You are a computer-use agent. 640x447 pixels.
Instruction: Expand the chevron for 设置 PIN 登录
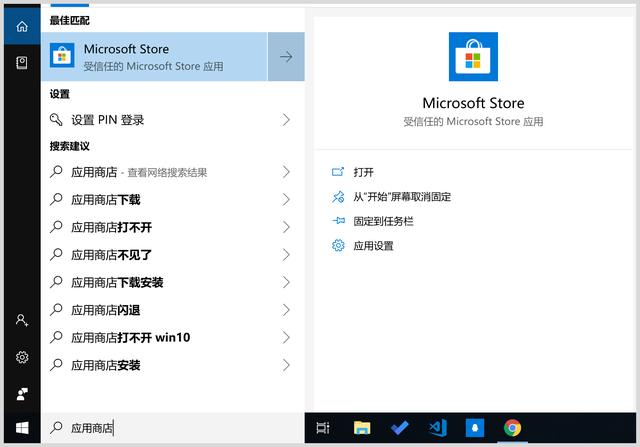coord(286,120)
